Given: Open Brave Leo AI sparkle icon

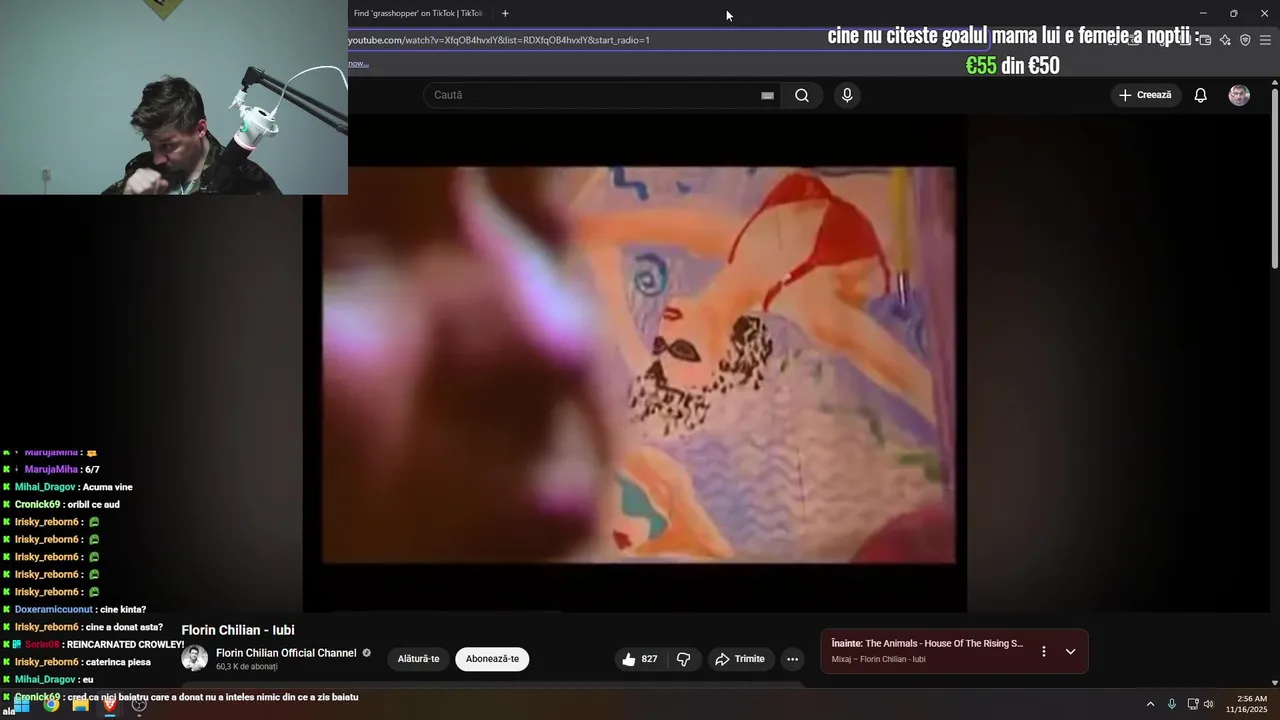Looking at the screenshot, I should [x=1225, y=40].
